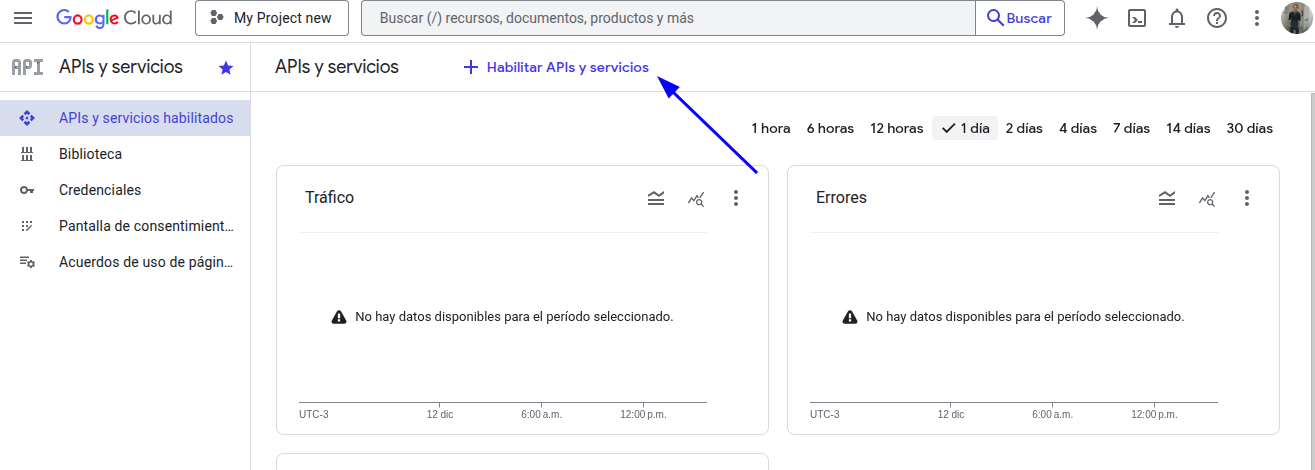Focus the Buscar recursos search field

(668, 18)
